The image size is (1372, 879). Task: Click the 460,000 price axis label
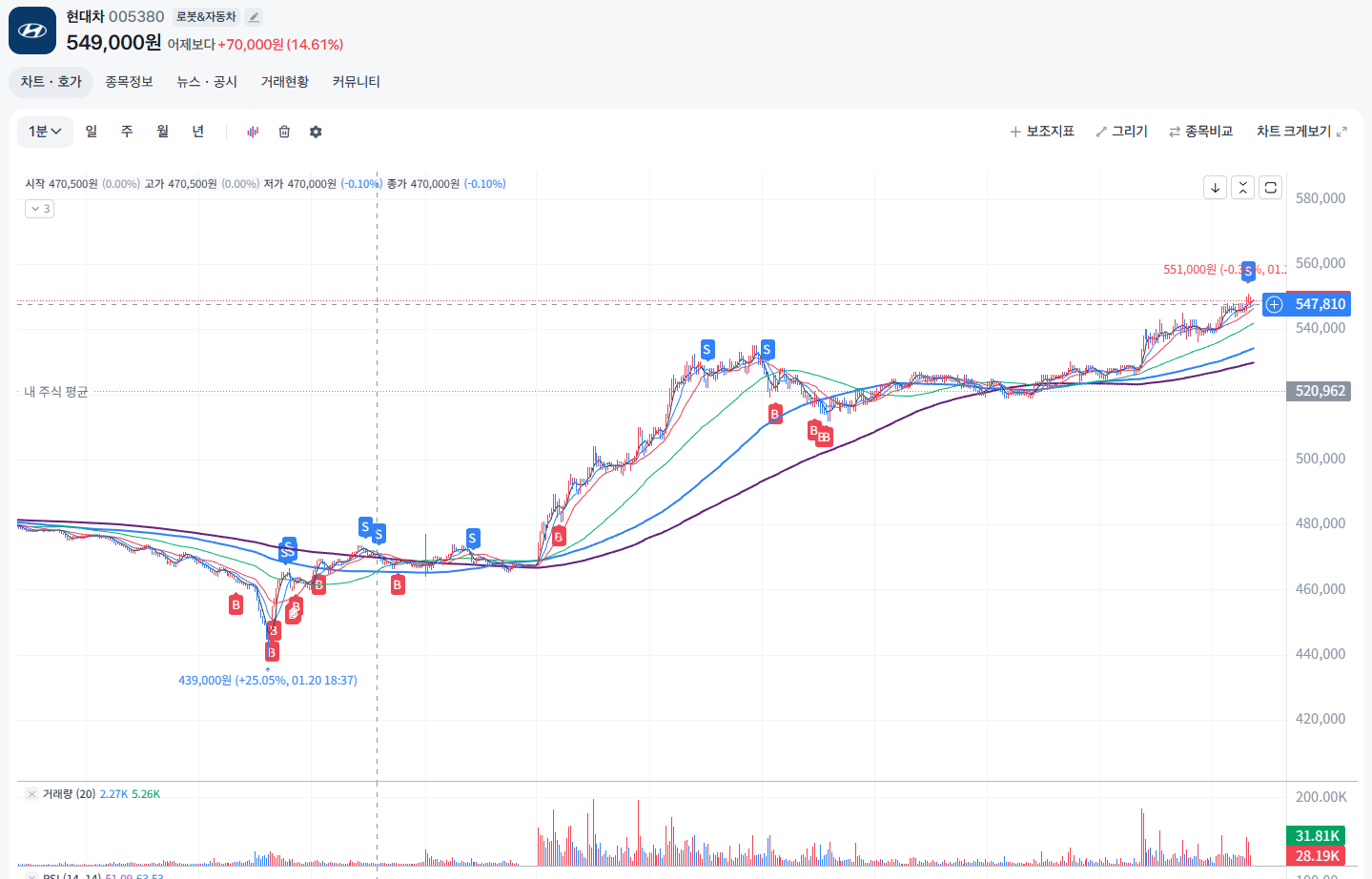[x=1321, y=589]
